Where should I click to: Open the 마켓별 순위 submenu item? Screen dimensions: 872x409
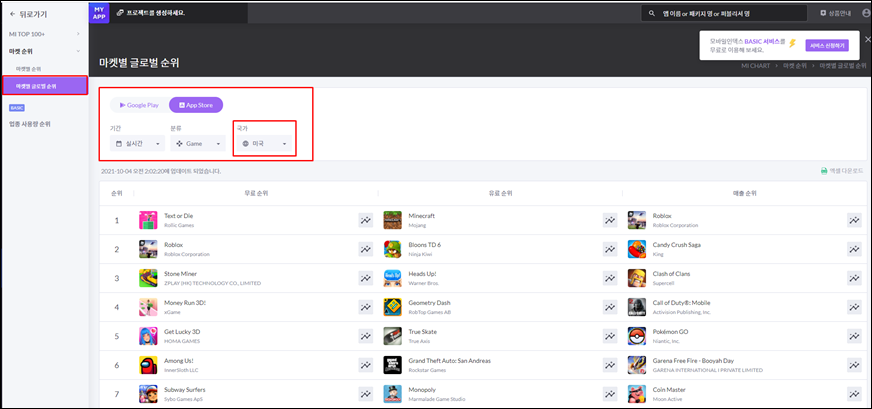(29, 68)
